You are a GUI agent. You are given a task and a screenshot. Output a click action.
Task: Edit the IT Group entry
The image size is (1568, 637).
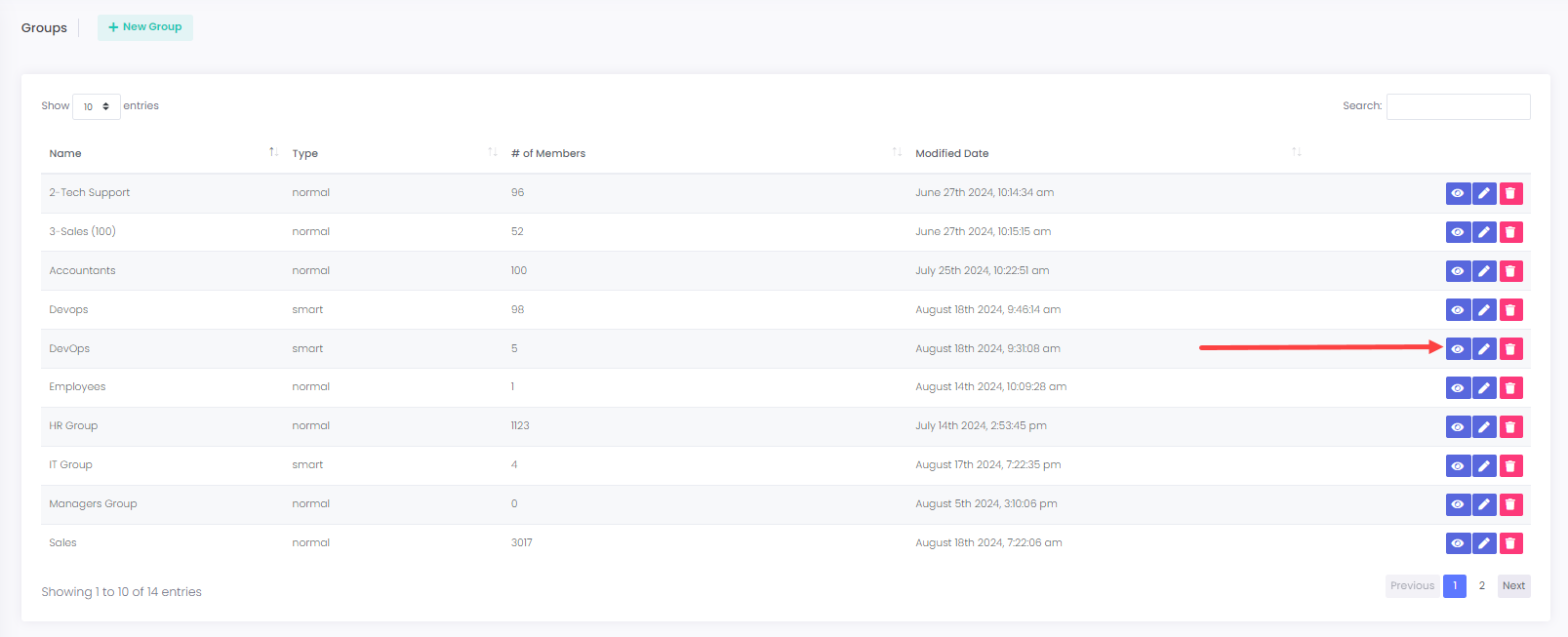[1484, 466]
